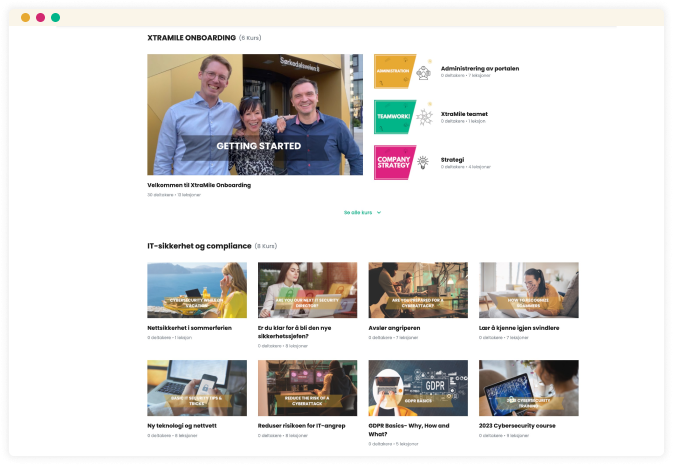This screenshot has height=465, width=673.
Task: Open 'Velkommen til XtraMile Onboarding' course title
Action: point(199,185)
